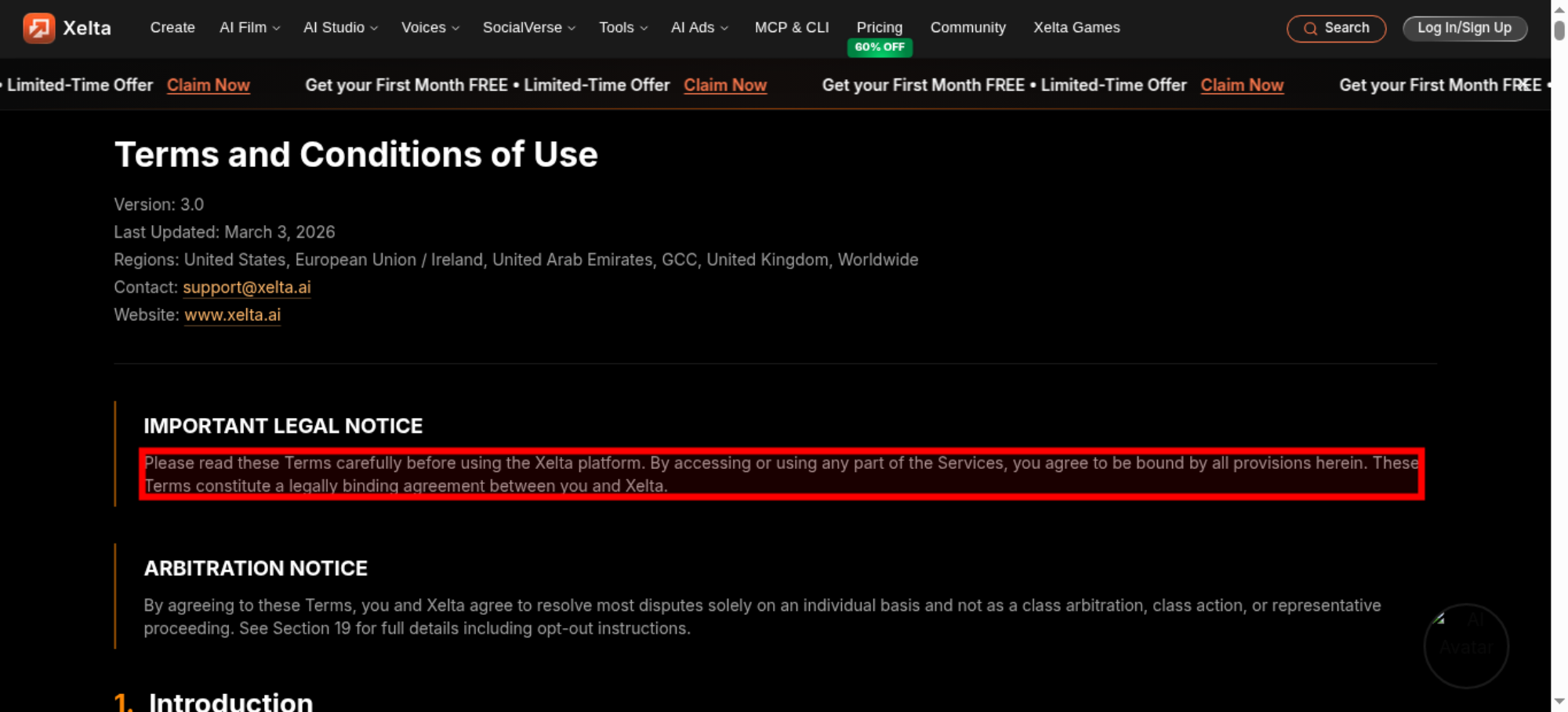
Task: Open the Community page
Action: click(x=968, y=27)
